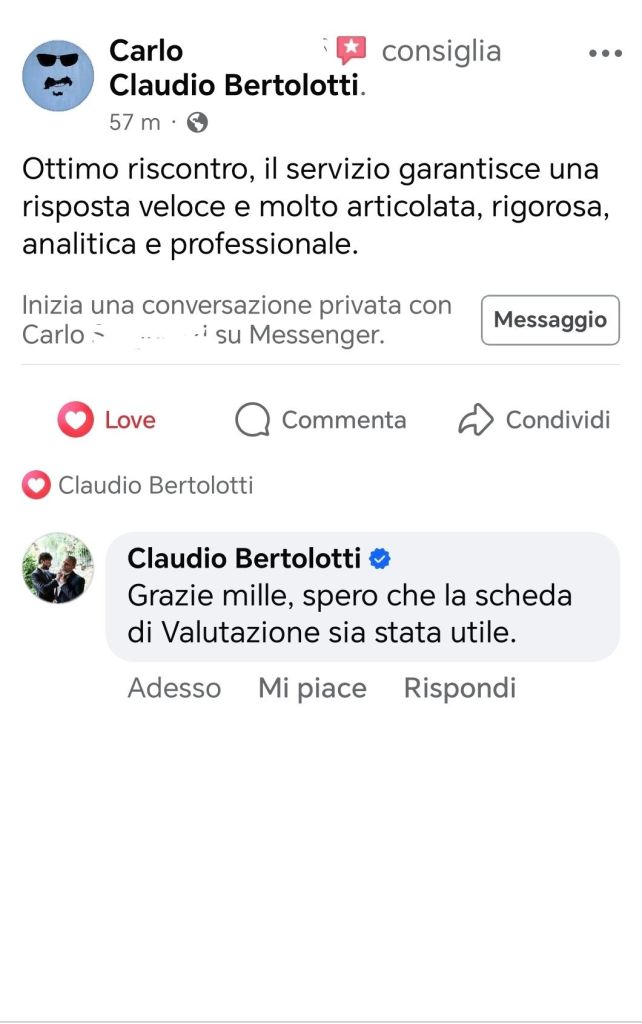Open the three-dot post options menu
Image resolution: width=642 pixels, height=1024 pixels.
pos(605,54)
